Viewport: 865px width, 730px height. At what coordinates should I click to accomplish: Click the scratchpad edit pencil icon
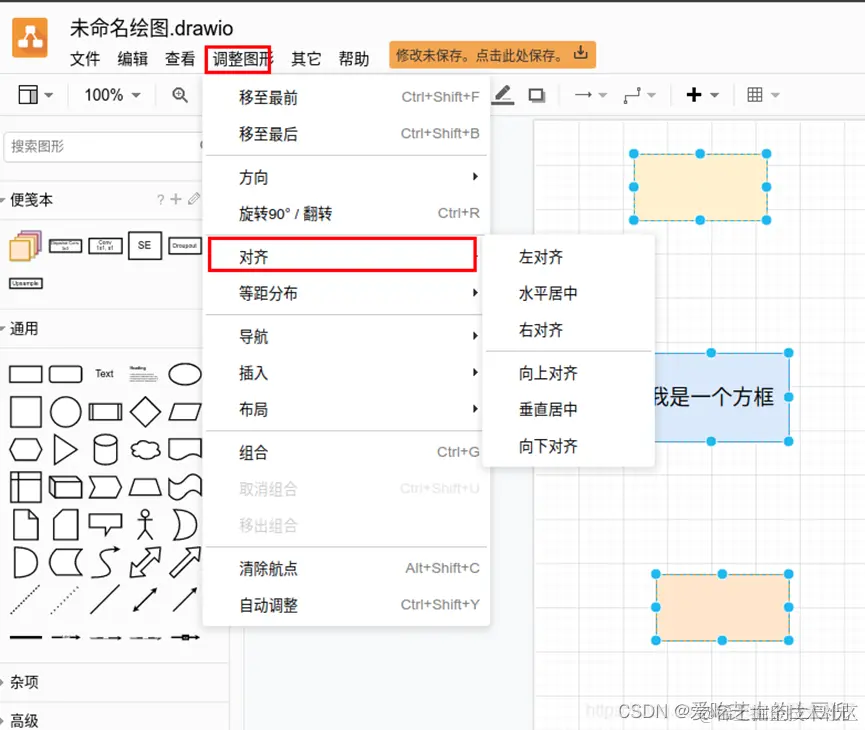pos(194,199)
